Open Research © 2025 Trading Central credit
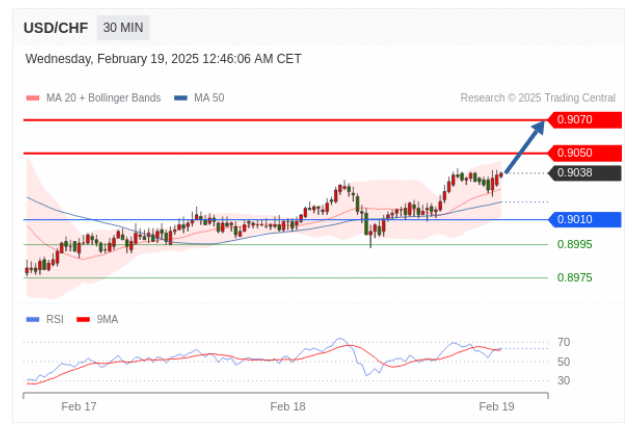The image size is (633, 435). (x=537, y=98)
